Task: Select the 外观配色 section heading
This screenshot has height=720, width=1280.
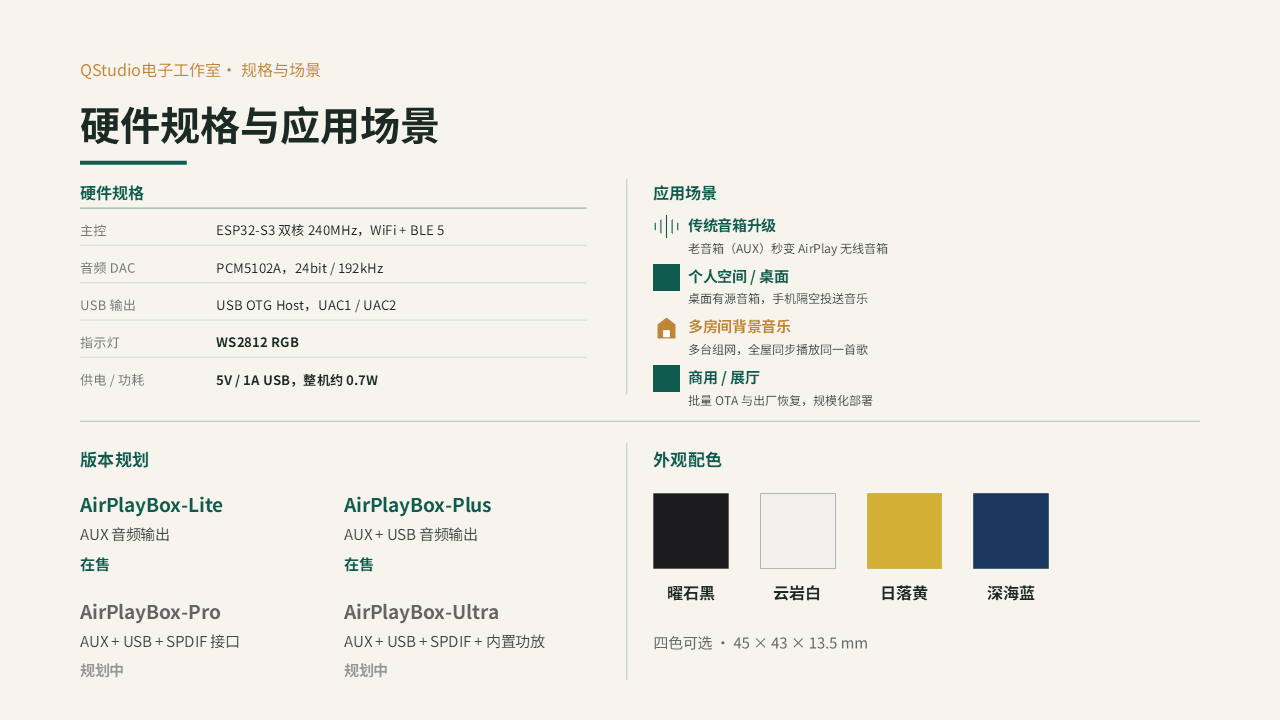Action: pos(687,460)
